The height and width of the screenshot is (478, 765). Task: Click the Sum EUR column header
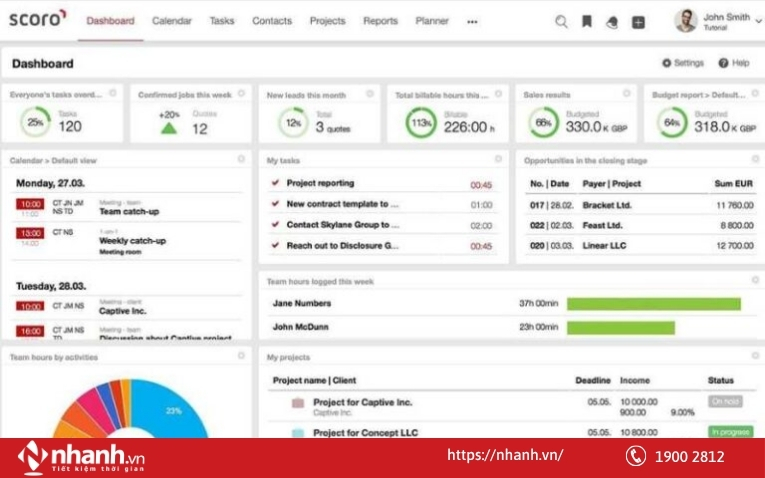click(x=734, y=184)
